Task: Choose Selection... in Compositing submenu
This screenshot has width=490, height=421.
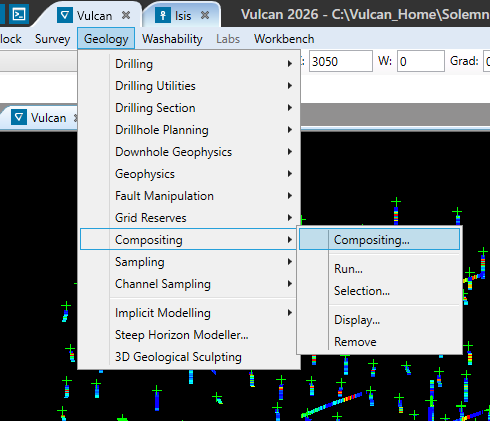Action: [379, 291]
